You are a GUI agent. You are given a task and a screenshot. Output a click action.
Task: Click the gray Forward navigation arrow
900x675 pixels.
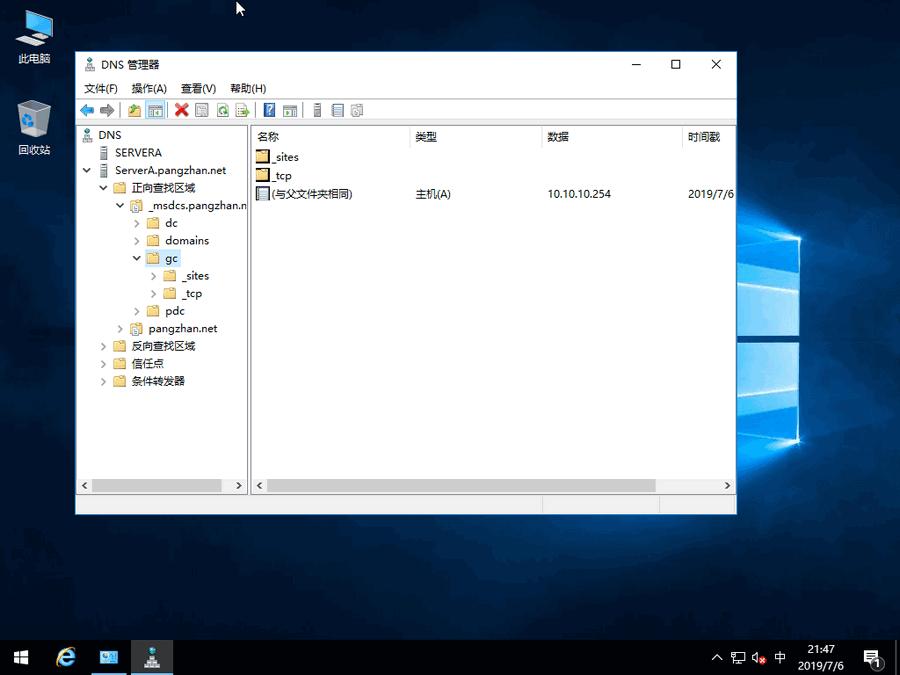tap(109, 110)
